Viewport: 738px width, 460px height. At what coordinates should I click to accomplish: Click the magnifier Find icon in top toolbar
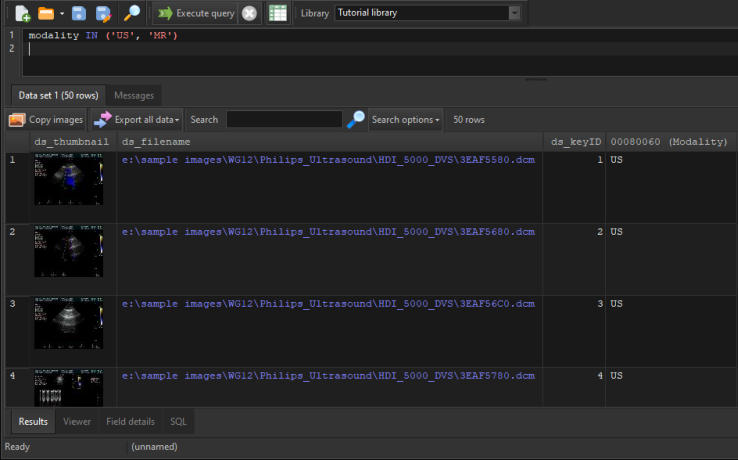pos(131,13)
